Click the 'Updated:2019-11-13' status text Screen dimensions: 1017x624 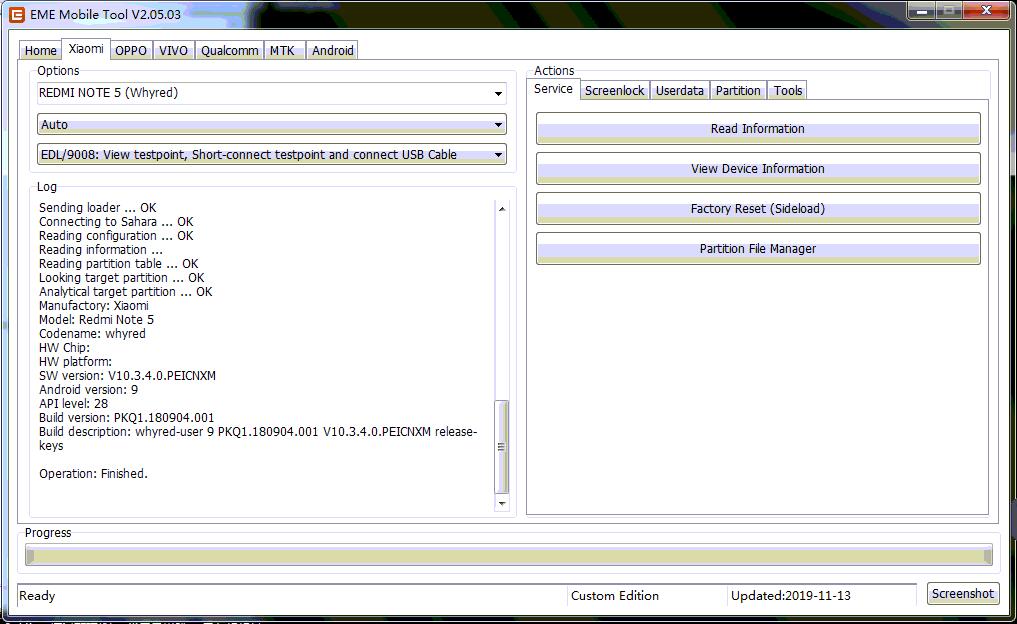pyautogui.click(x=791, y=595)
